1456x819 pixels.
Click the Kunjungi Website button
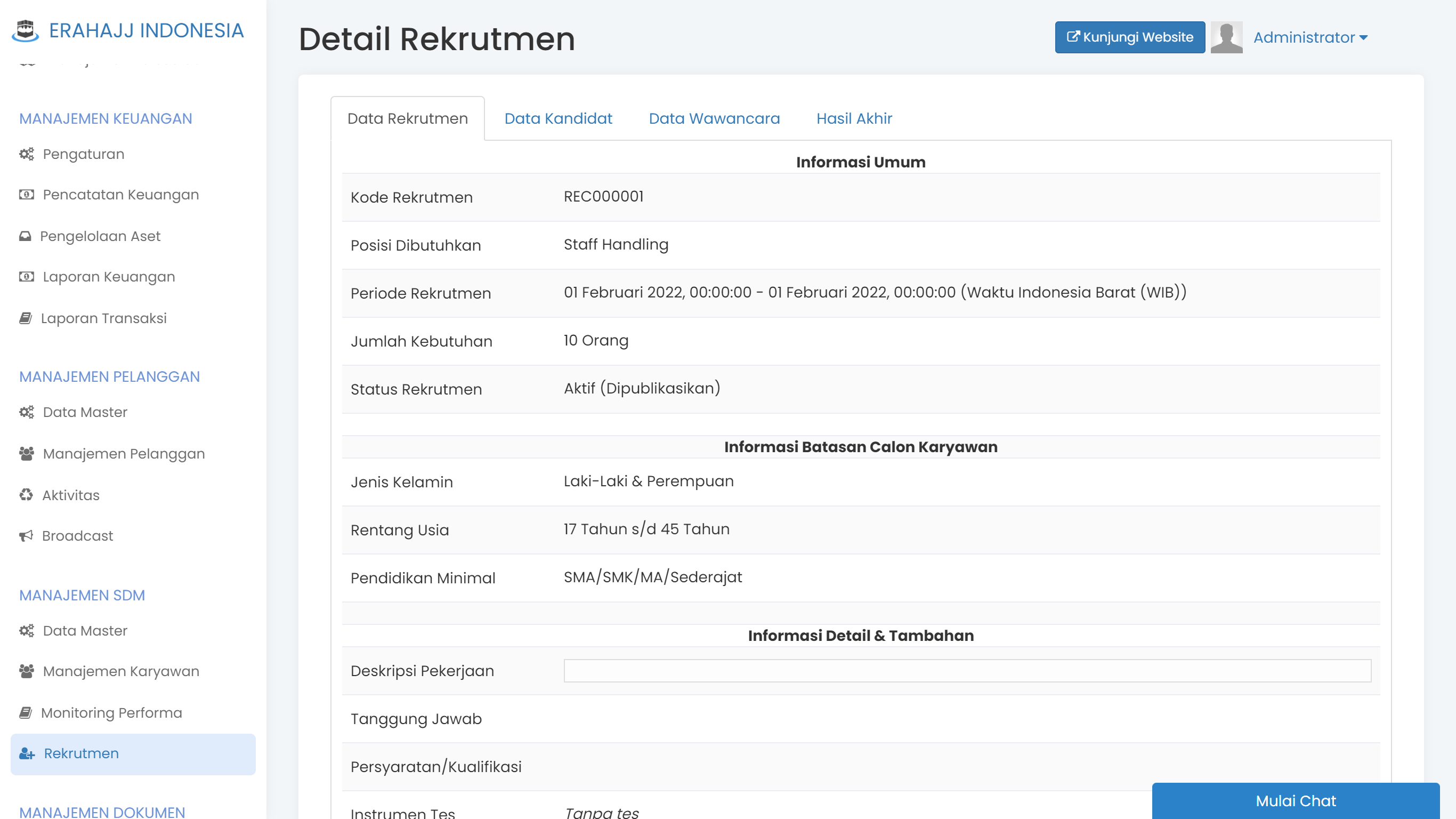(1129, 37)
